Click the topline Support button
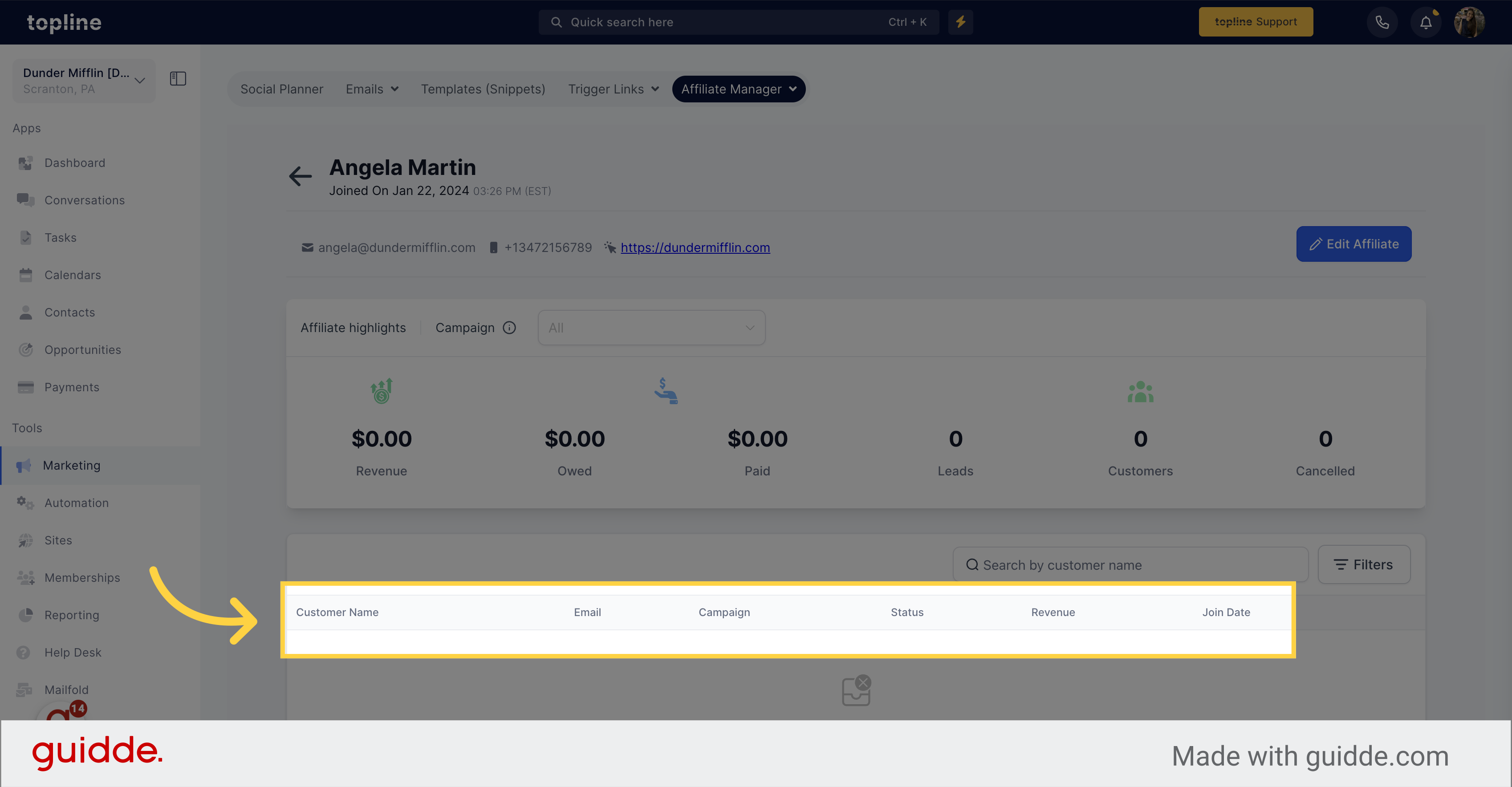Image resolution: width=1512 pixels, height=787 pixels. pos(1256,22)
